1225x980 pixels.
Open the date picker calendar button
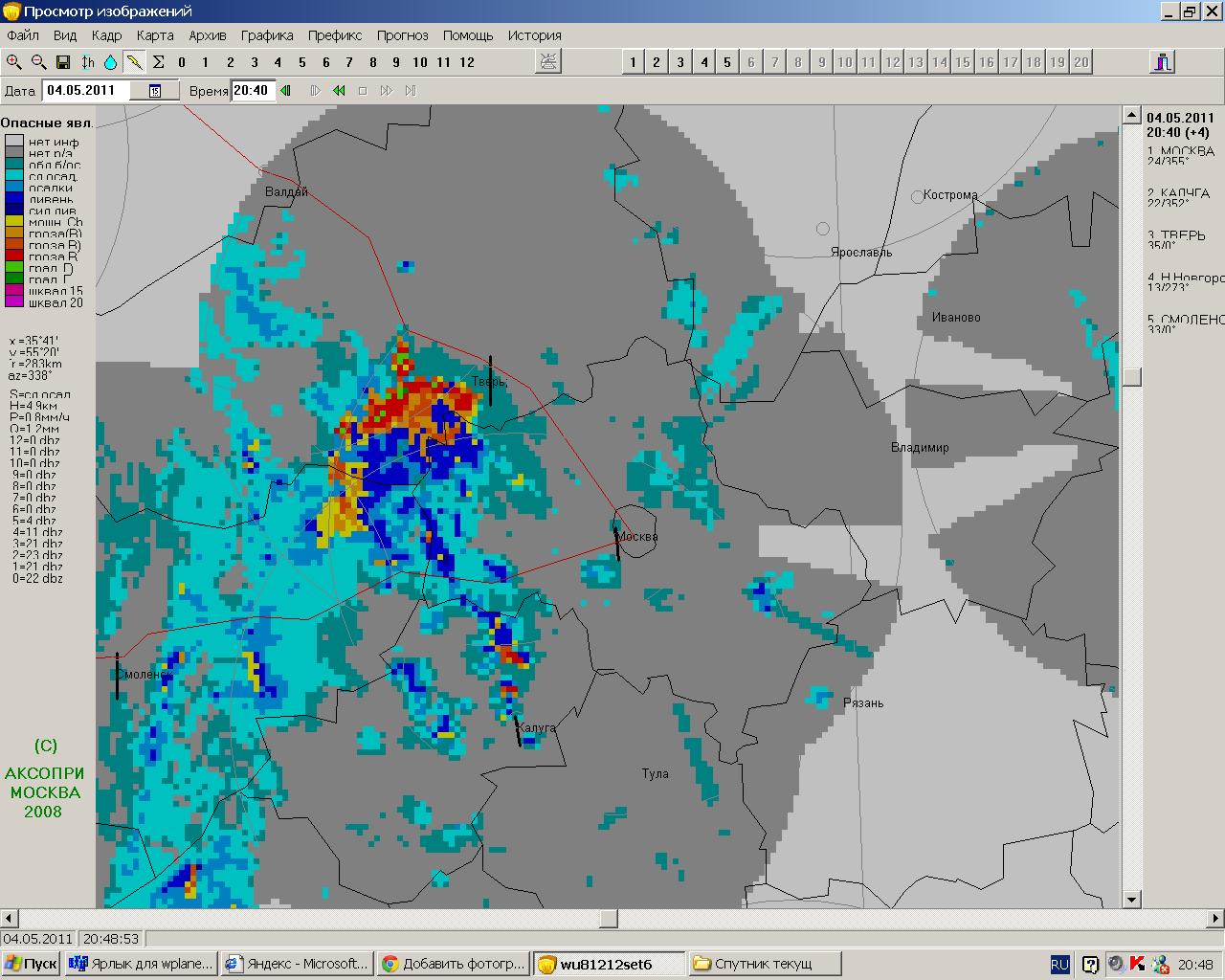pyautogui.click(x=155, y=91)
